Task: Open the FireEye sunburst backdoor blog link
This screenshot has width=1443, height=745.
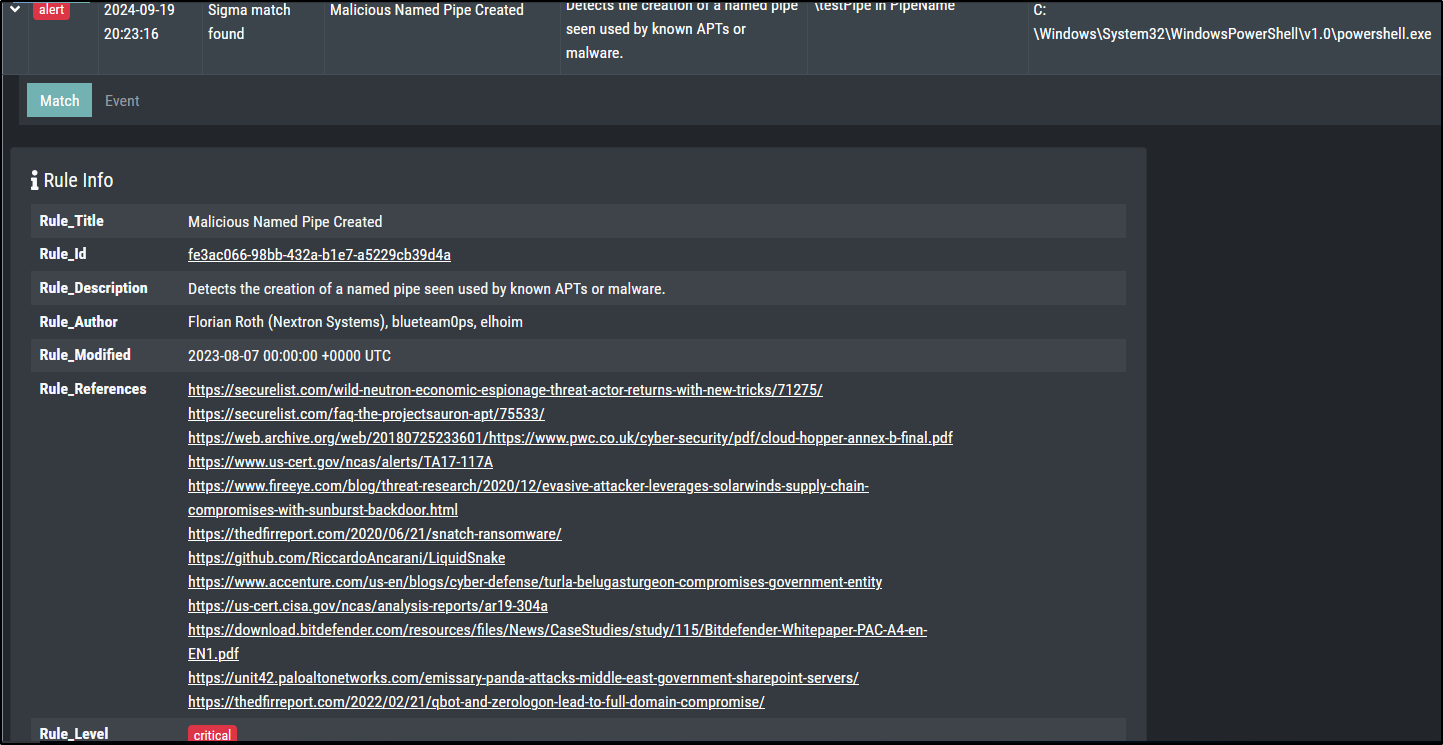Action: tap(528, 486)
